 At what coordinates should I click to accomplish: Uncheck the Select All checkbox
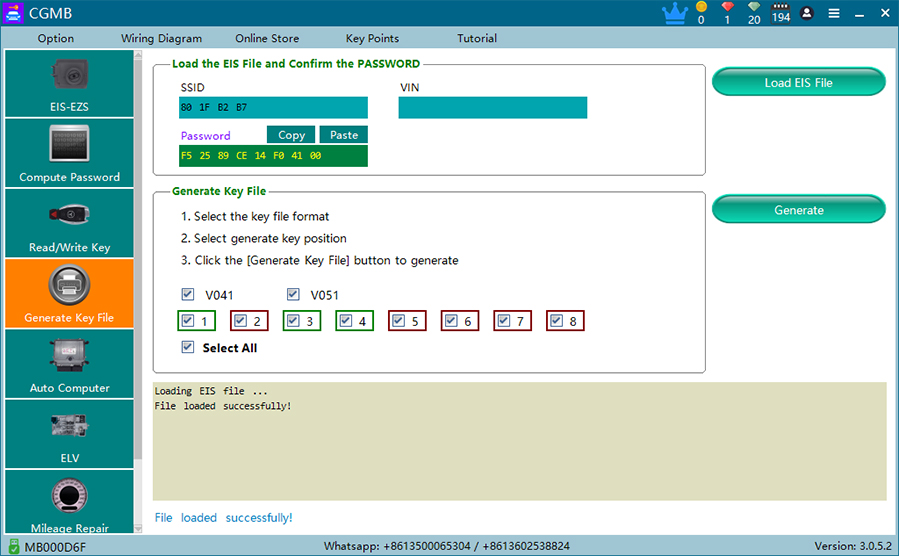[x=188, y=347]
